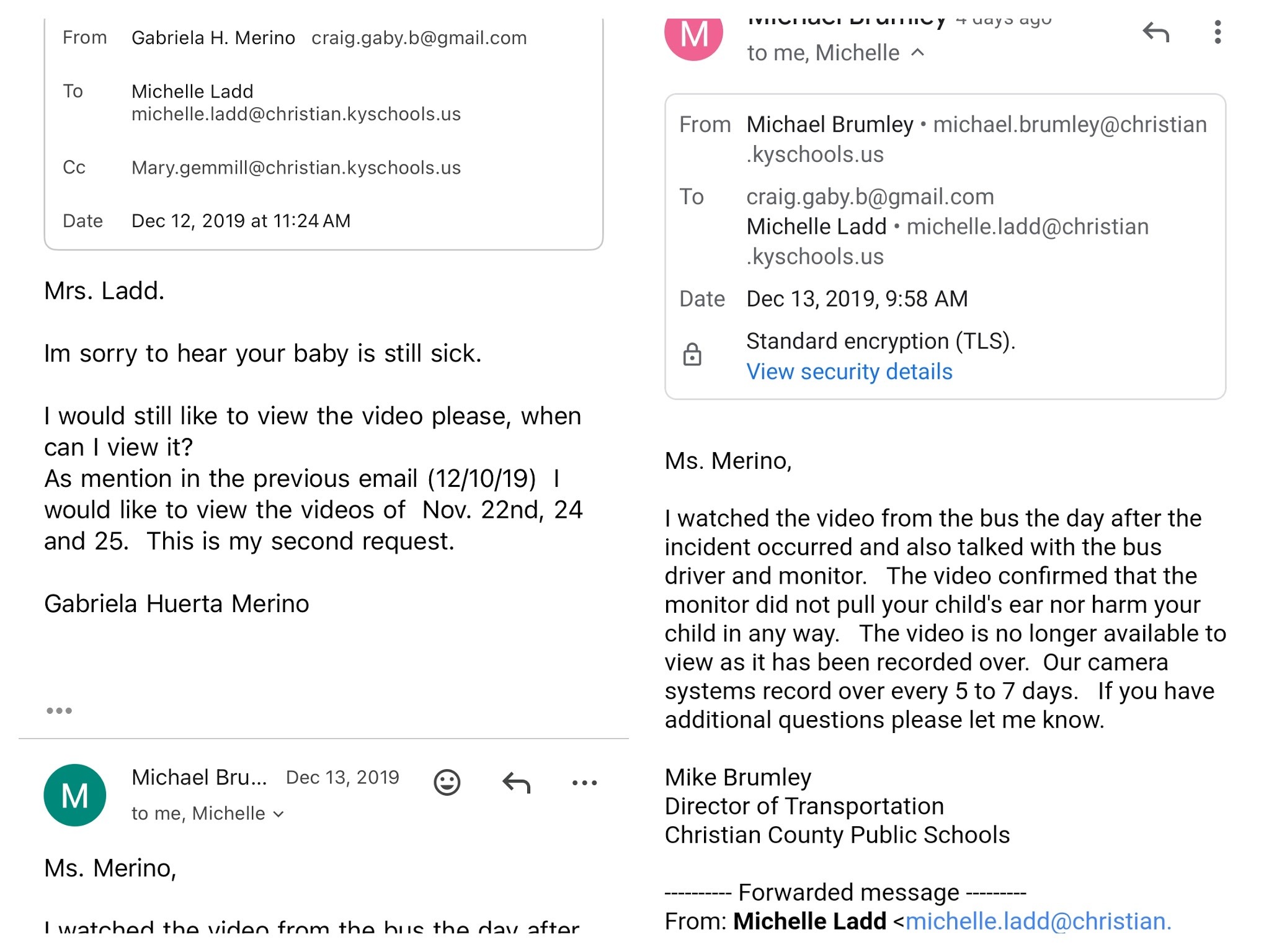Open horizontal more options on Dec 13 email

tap(584, 783)
